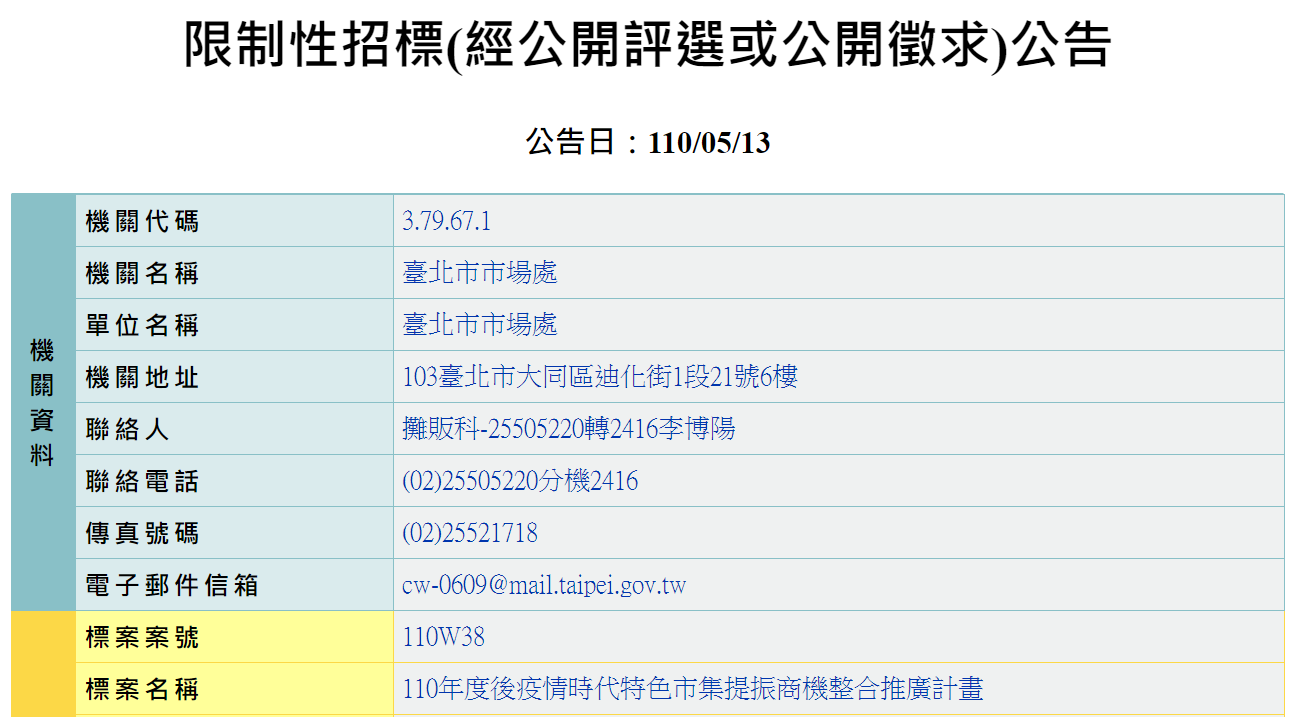Image resolution: width=1307 pixels, height=717 pixels.
Task: Select tender number 110W38
Action: [x=443, y=637]
